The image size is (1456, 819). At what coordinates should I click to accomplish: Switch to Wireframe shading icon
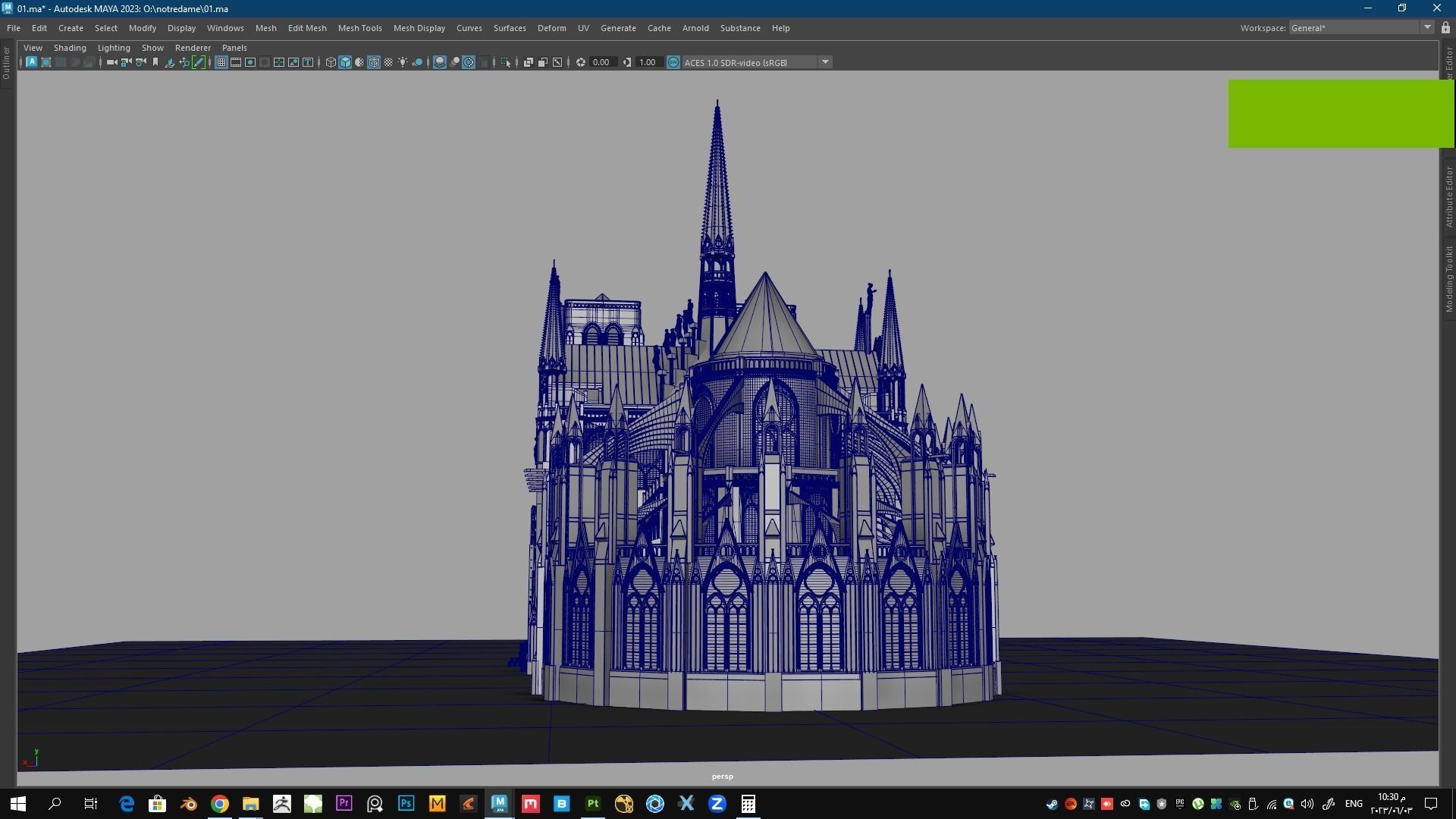click(331, 62)
